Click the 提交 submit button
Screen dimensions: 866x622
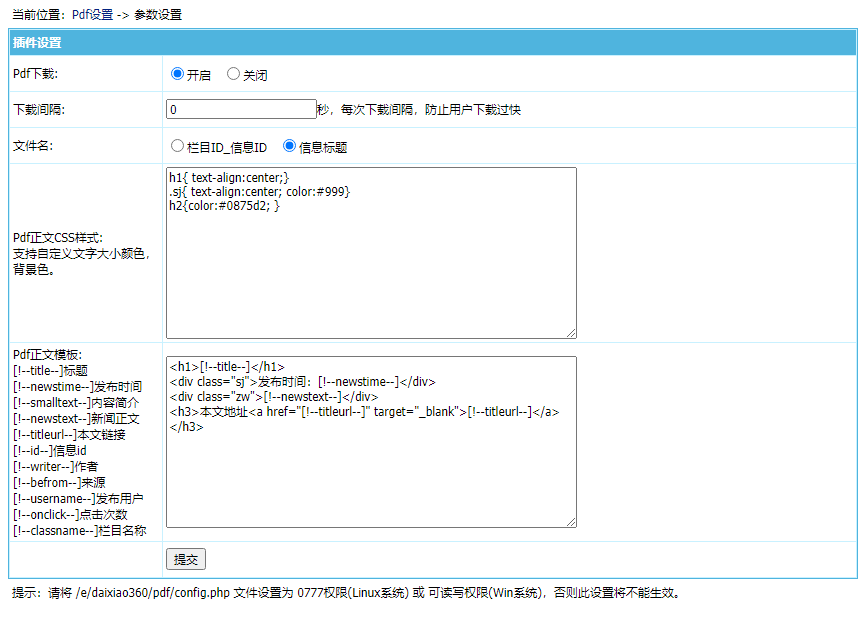coord(186,559)
